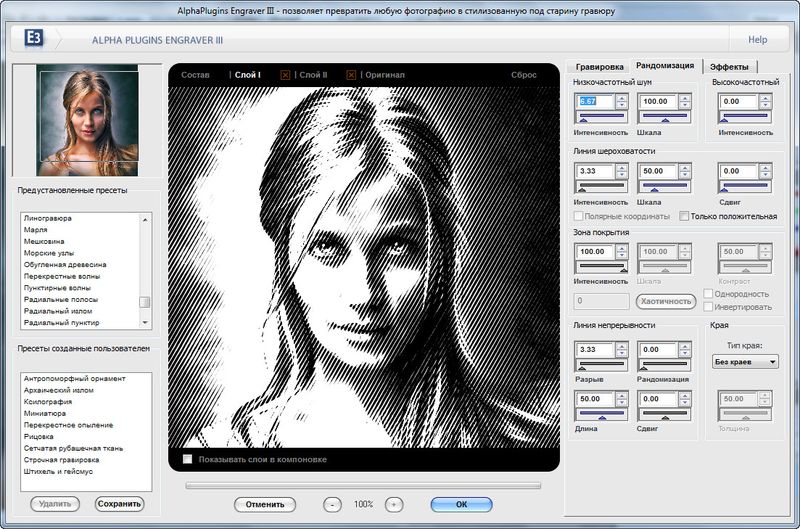
Task: Select the Состав view tab
Action: [195, 75]
